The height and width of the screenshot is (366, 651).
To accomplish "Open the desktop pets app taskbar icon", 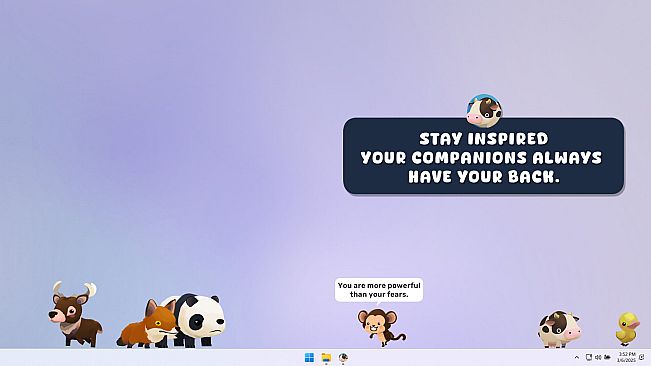I will [x=343, y=358].
